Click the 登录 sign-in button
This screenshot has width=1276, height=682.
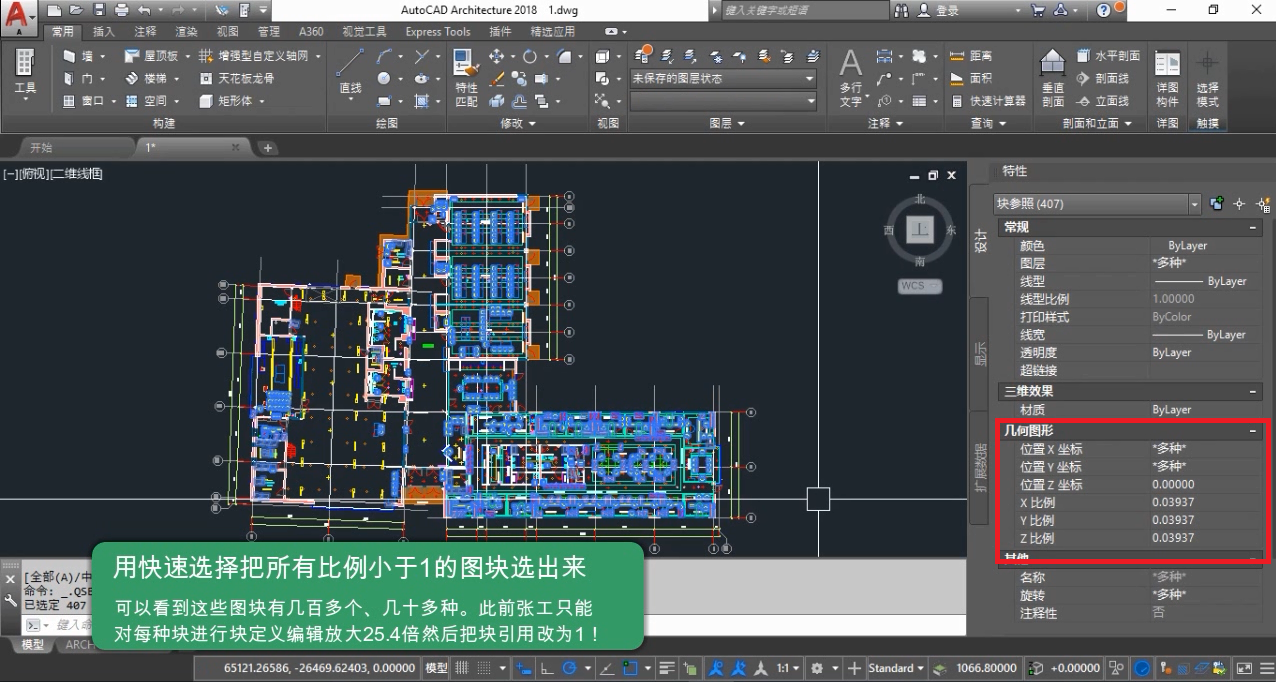(937, 10)
